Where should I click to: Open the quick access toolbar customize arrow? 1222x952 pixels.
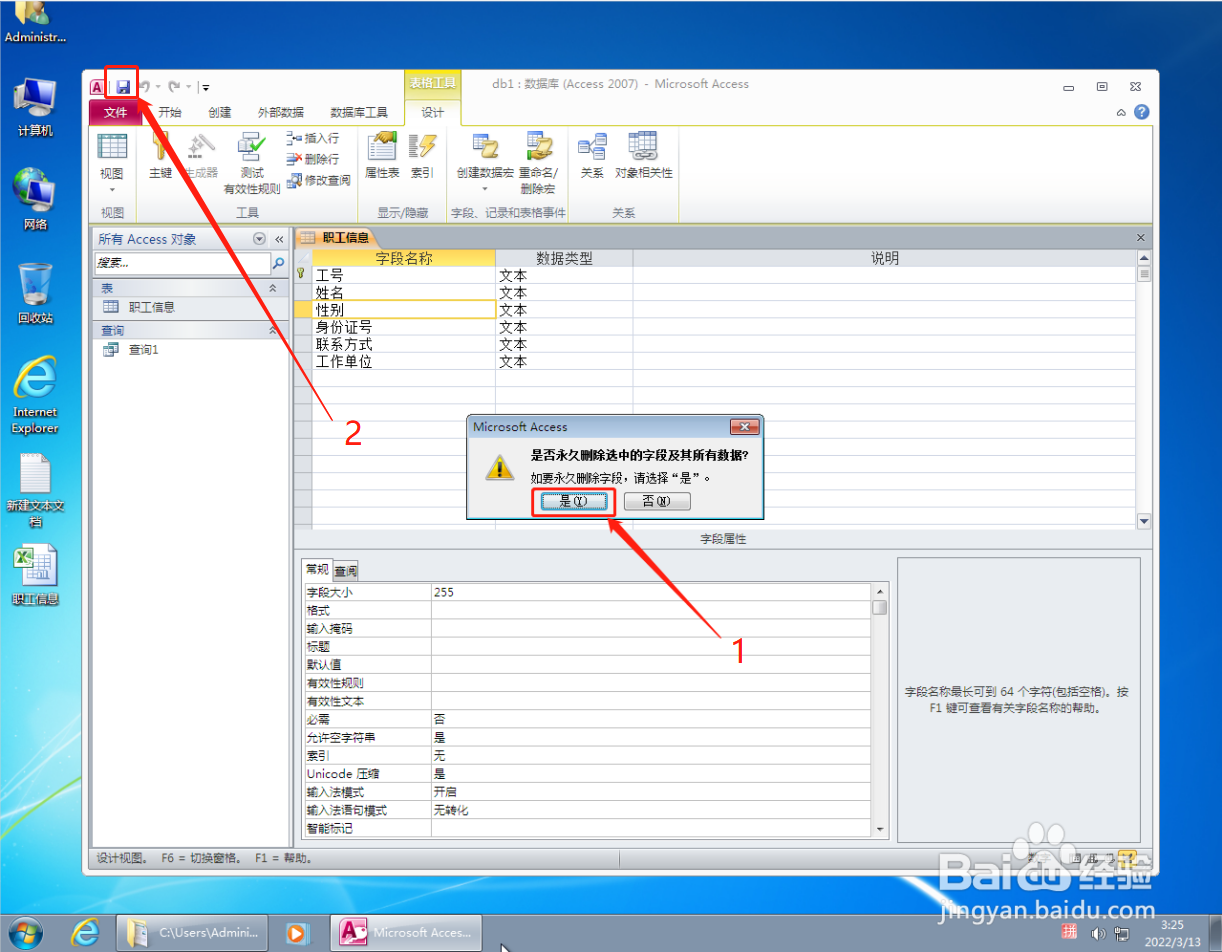click(205, 87)
